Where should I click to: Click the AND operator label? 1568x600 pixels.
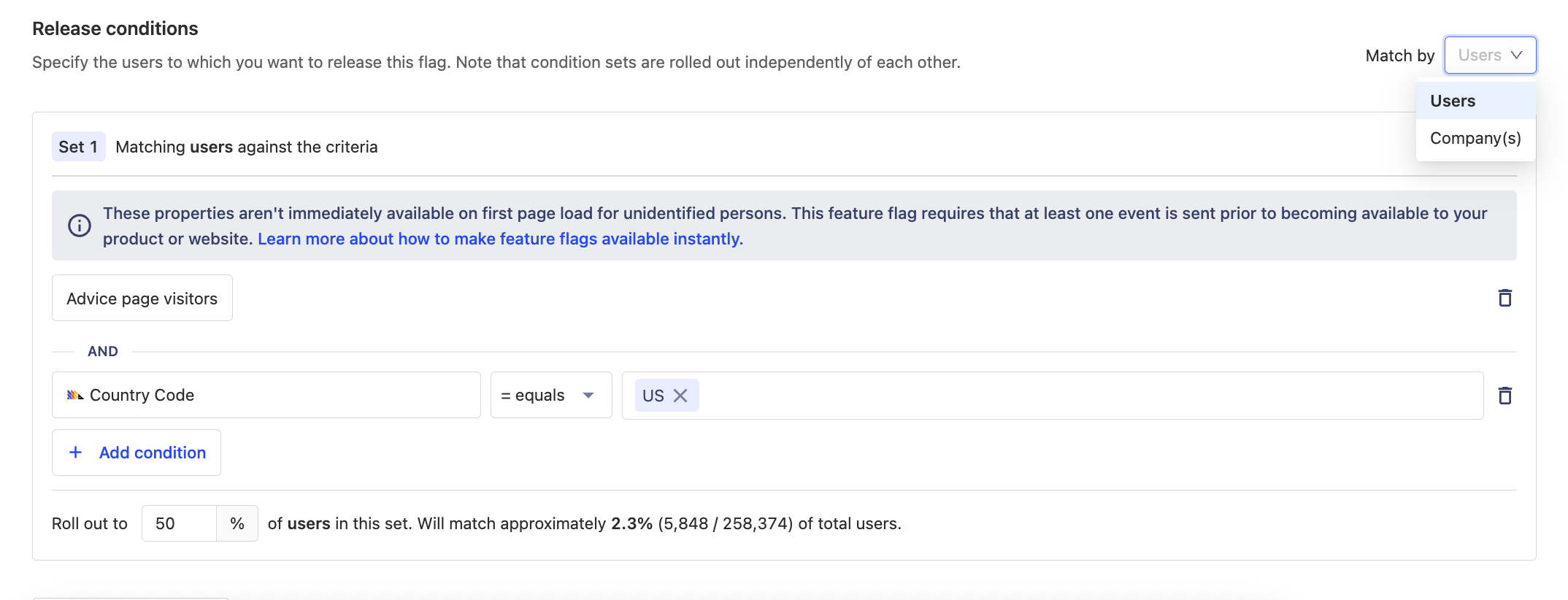103,351
